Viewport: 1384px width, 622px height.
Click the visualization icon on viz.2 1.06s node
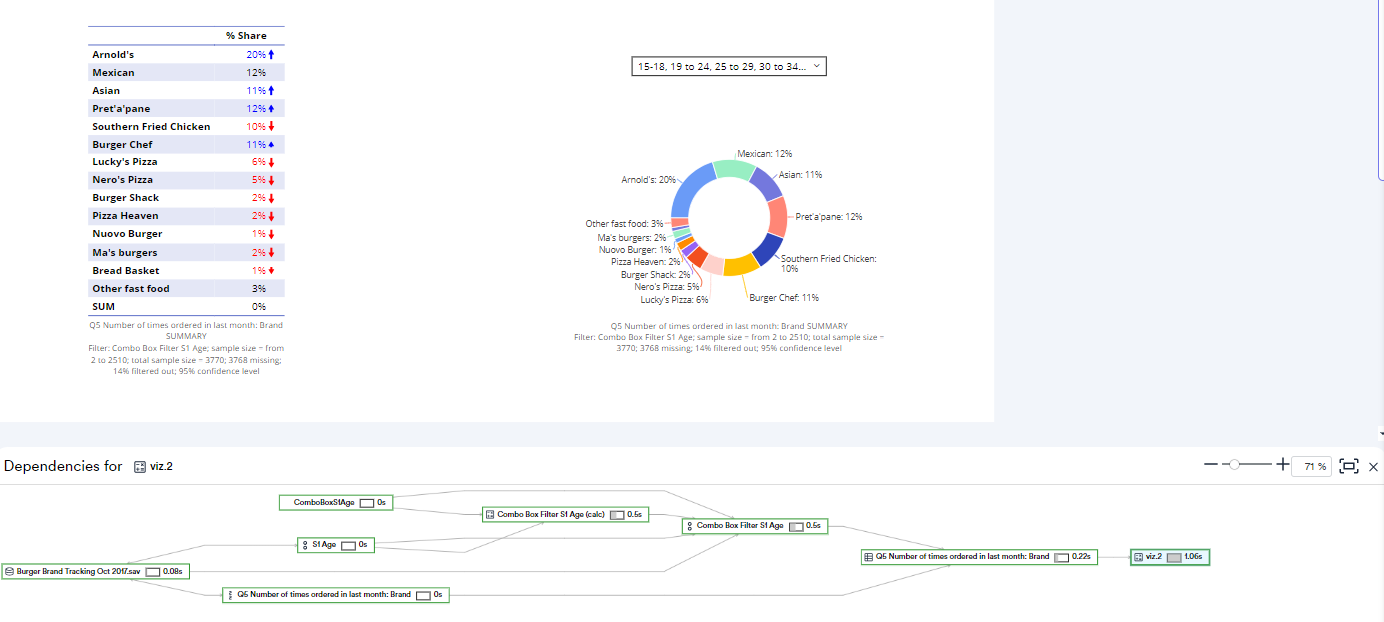point(1138,557)
